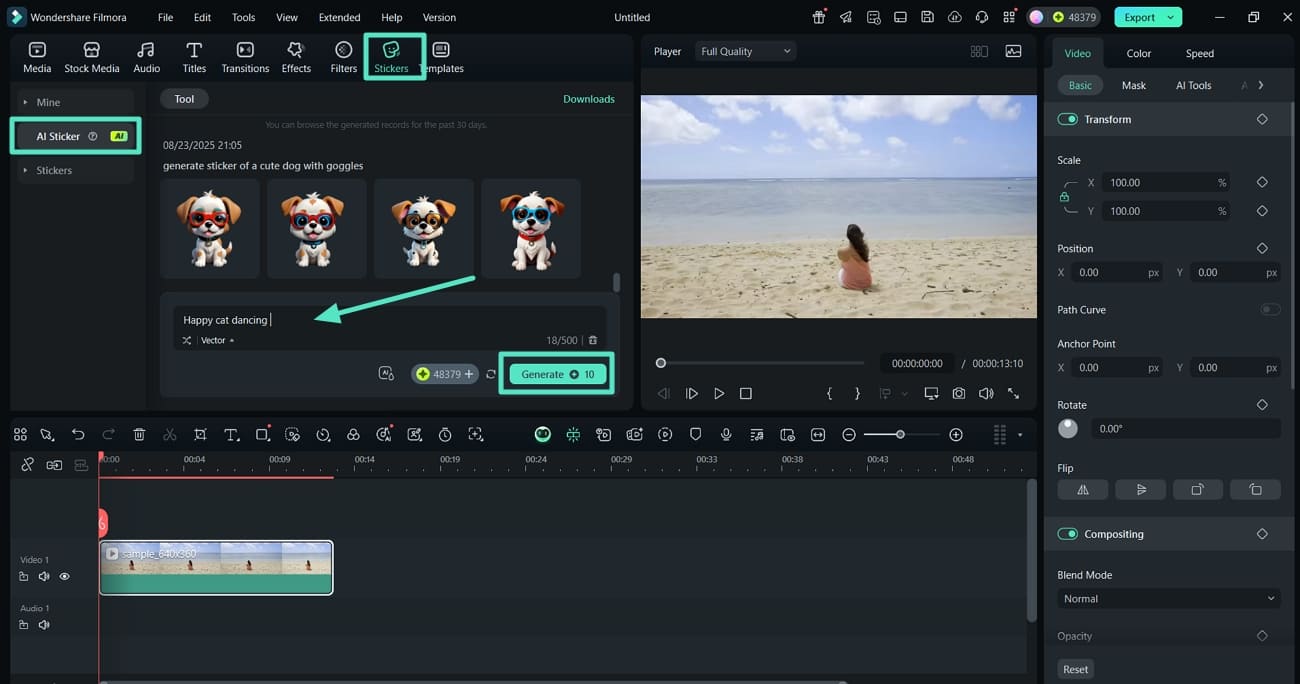Click the paper plane share icon
This screenshot has height=684, width=1300.
pos(846,17)
